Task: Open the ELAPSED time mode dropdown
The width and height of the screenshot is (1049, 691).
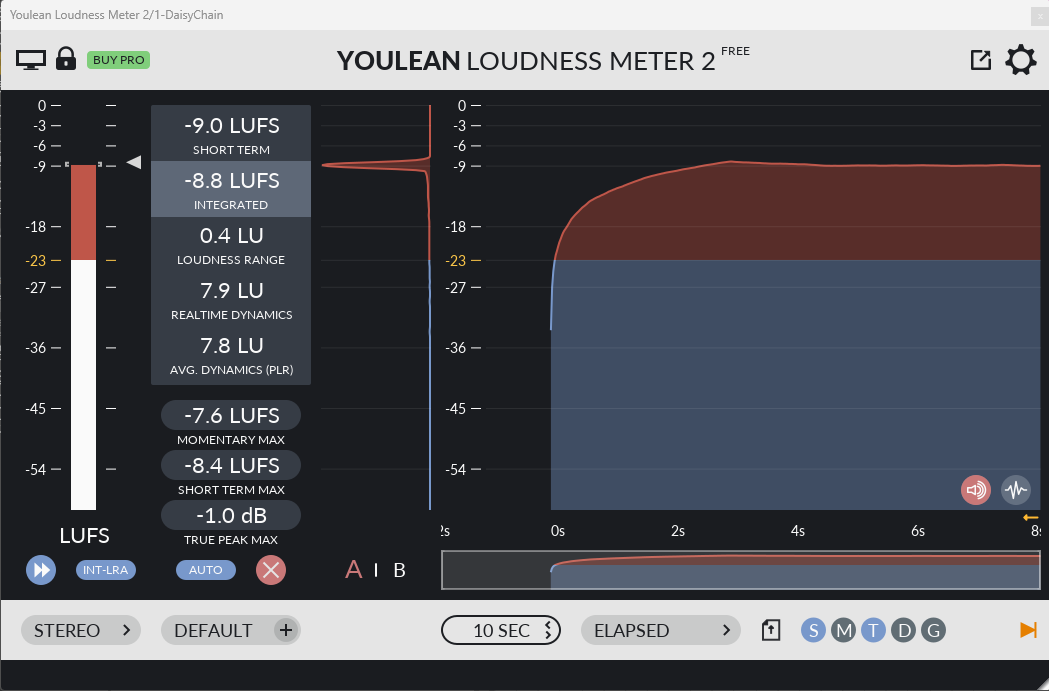Action: point(660,630)
